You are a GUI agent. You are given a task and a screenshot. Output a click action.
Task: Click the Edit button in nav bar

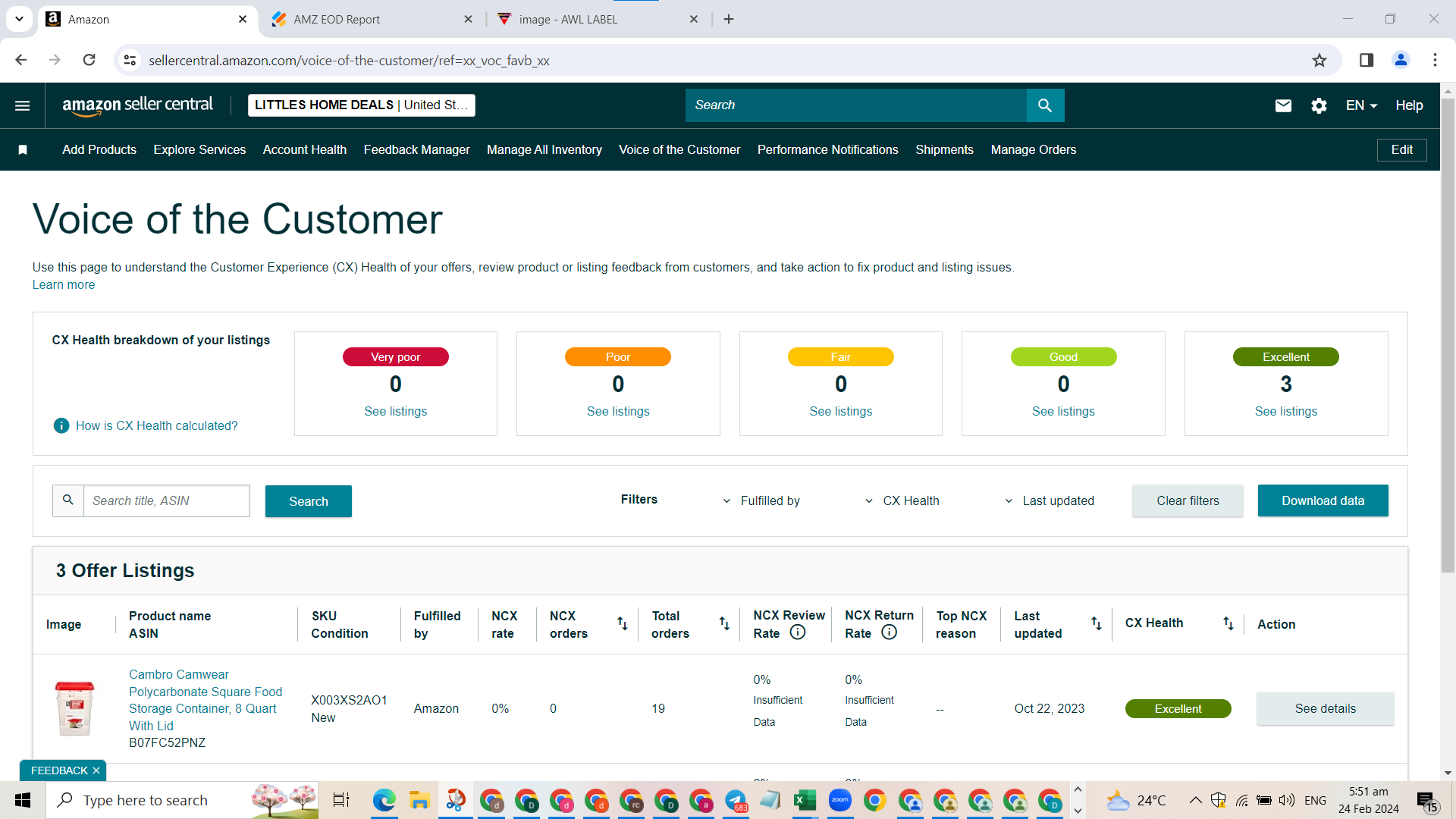click(1401, 150)
